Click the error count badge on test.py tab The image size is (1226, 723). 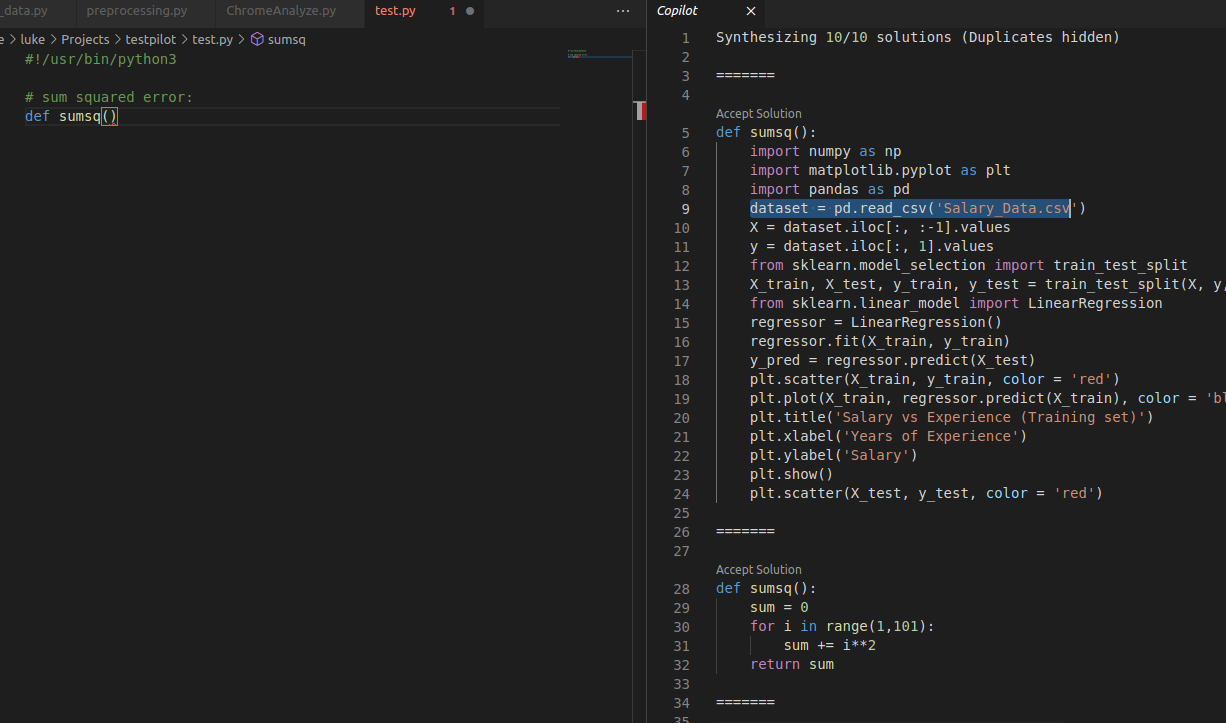pos(452,11)
